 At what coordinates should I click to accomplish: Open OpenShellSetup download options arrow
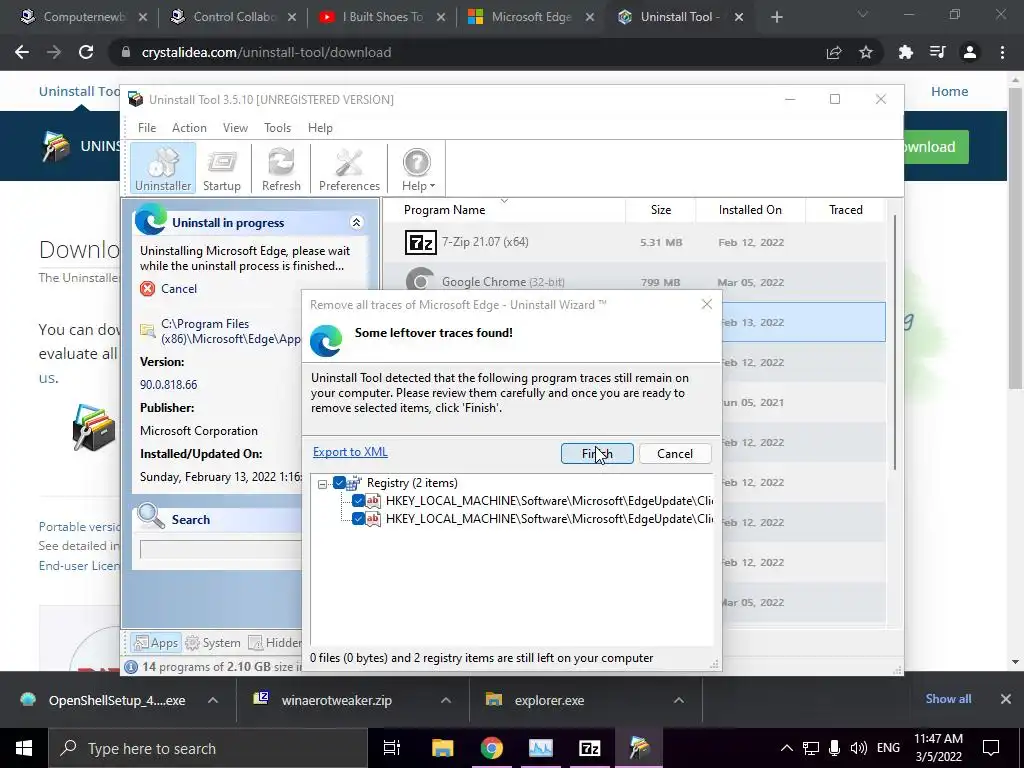pos(213,700)
